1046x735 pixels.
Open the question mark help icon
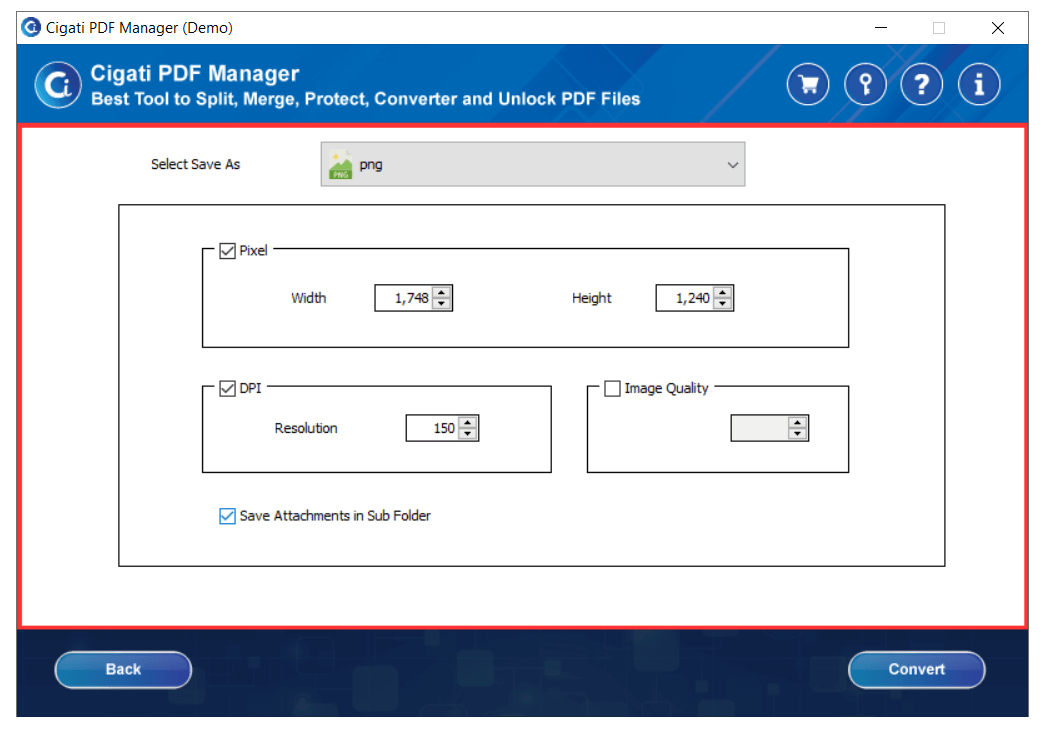(922, 85)
